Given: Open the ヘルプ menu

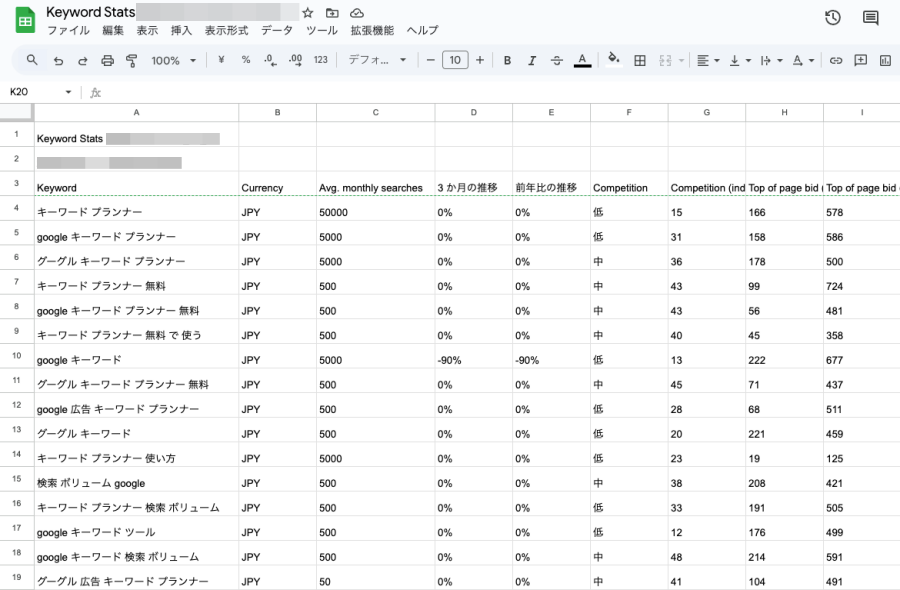Looking at the screenshot, I should (x=422, y=30).
